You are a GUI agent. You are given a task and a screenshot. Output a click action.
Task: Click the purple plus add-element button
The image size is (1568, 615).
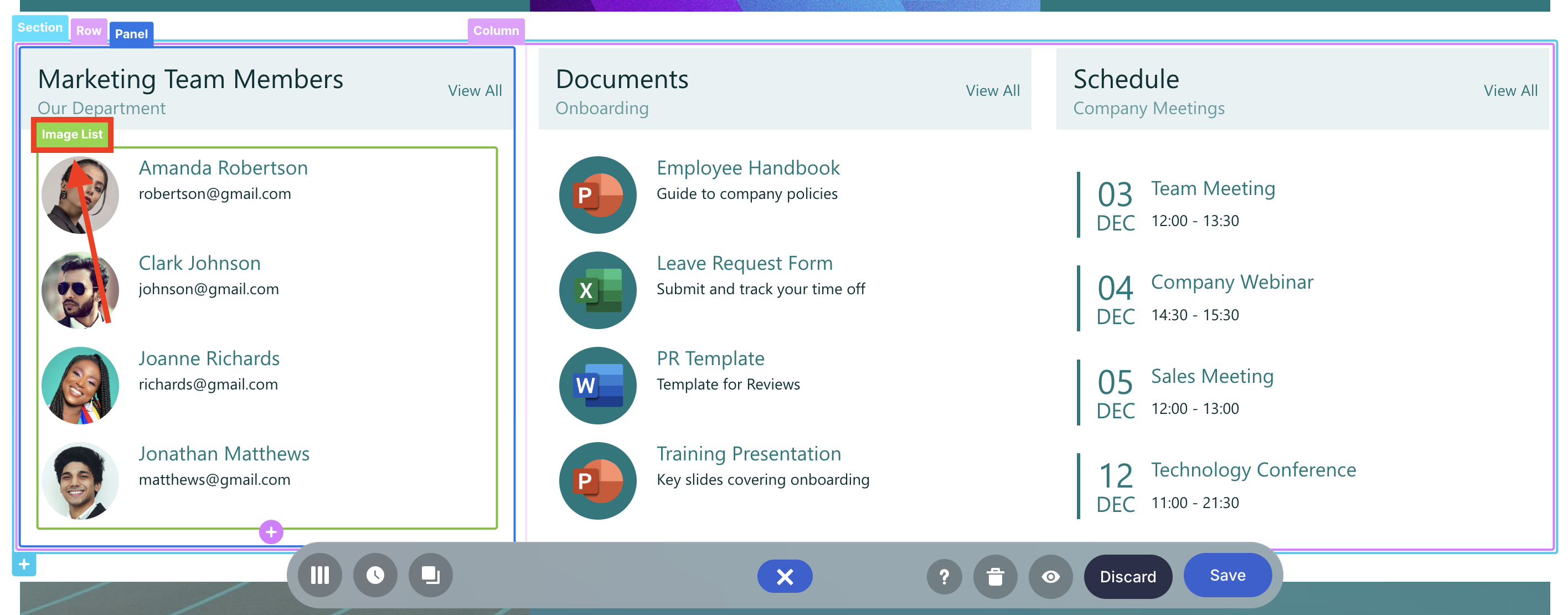pos(271,531)
